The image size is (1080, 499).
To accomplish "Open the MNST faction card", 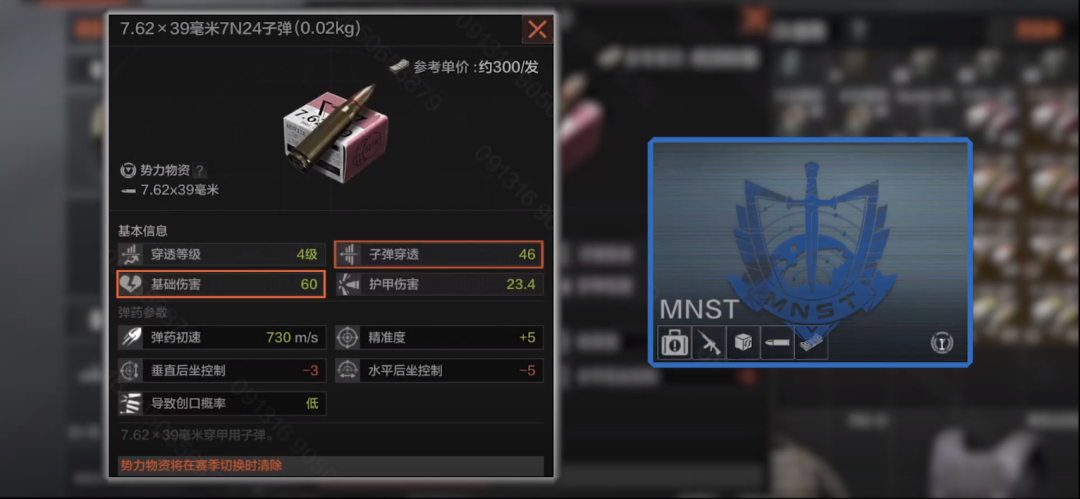I will (811, 252).
